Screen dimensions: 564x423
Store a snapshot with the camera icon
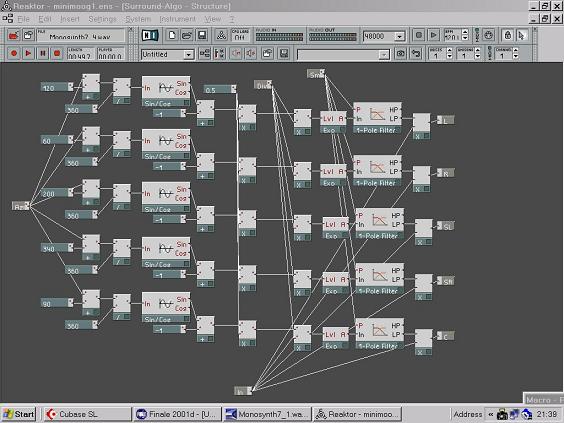[401, 54]
